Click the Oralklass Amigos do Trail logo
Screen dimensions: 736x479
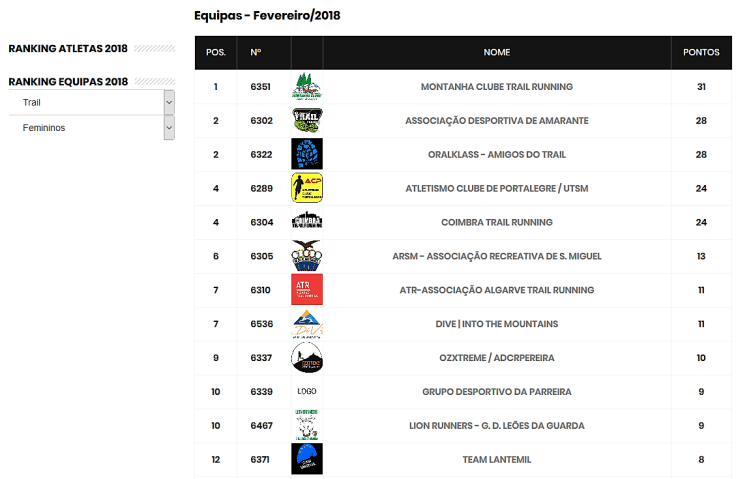pyautogui.click(x=307, y=154)
